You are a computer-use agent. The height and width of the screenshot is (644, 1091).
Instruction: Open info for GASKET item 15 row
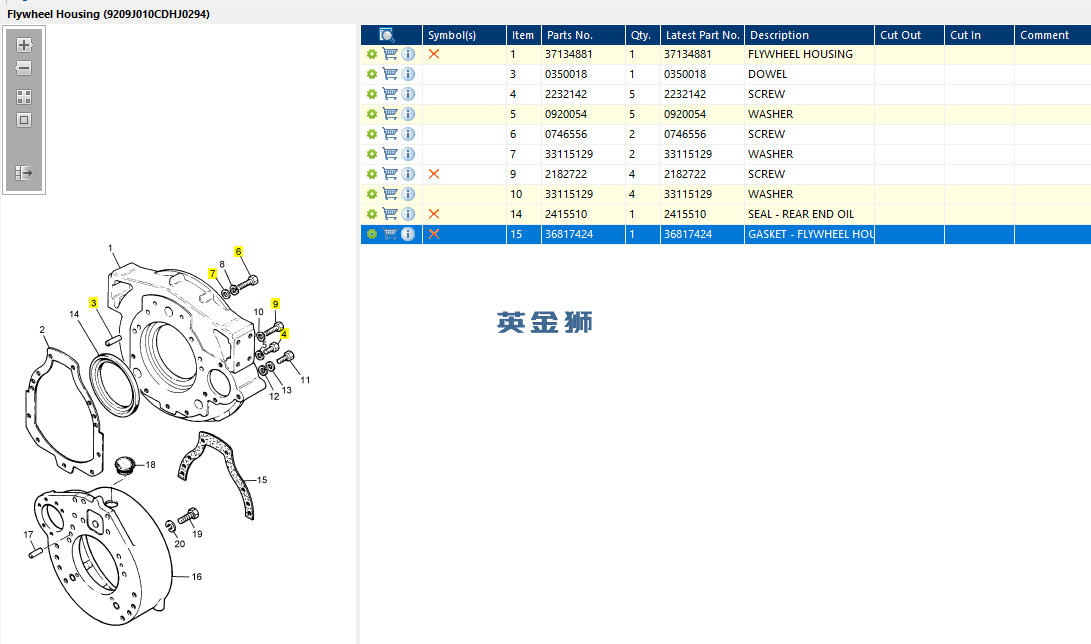408,234
